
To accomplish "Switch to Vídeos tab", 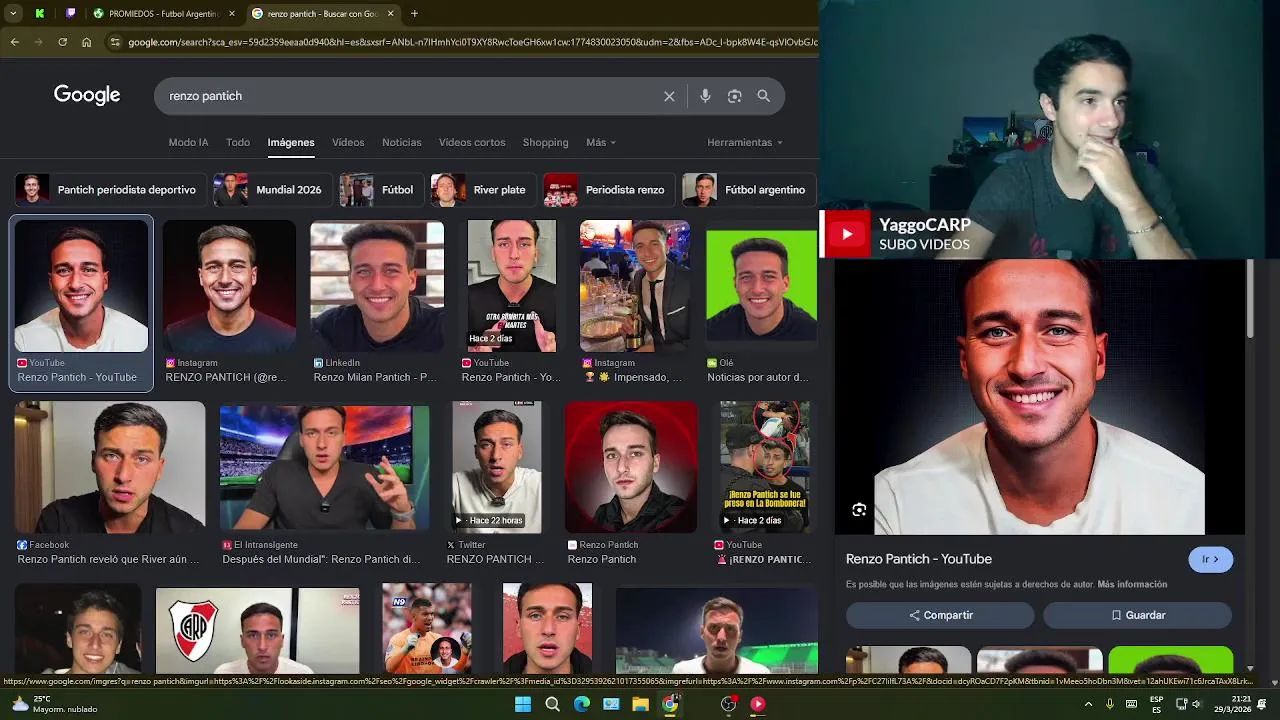I will coord(348,142).
